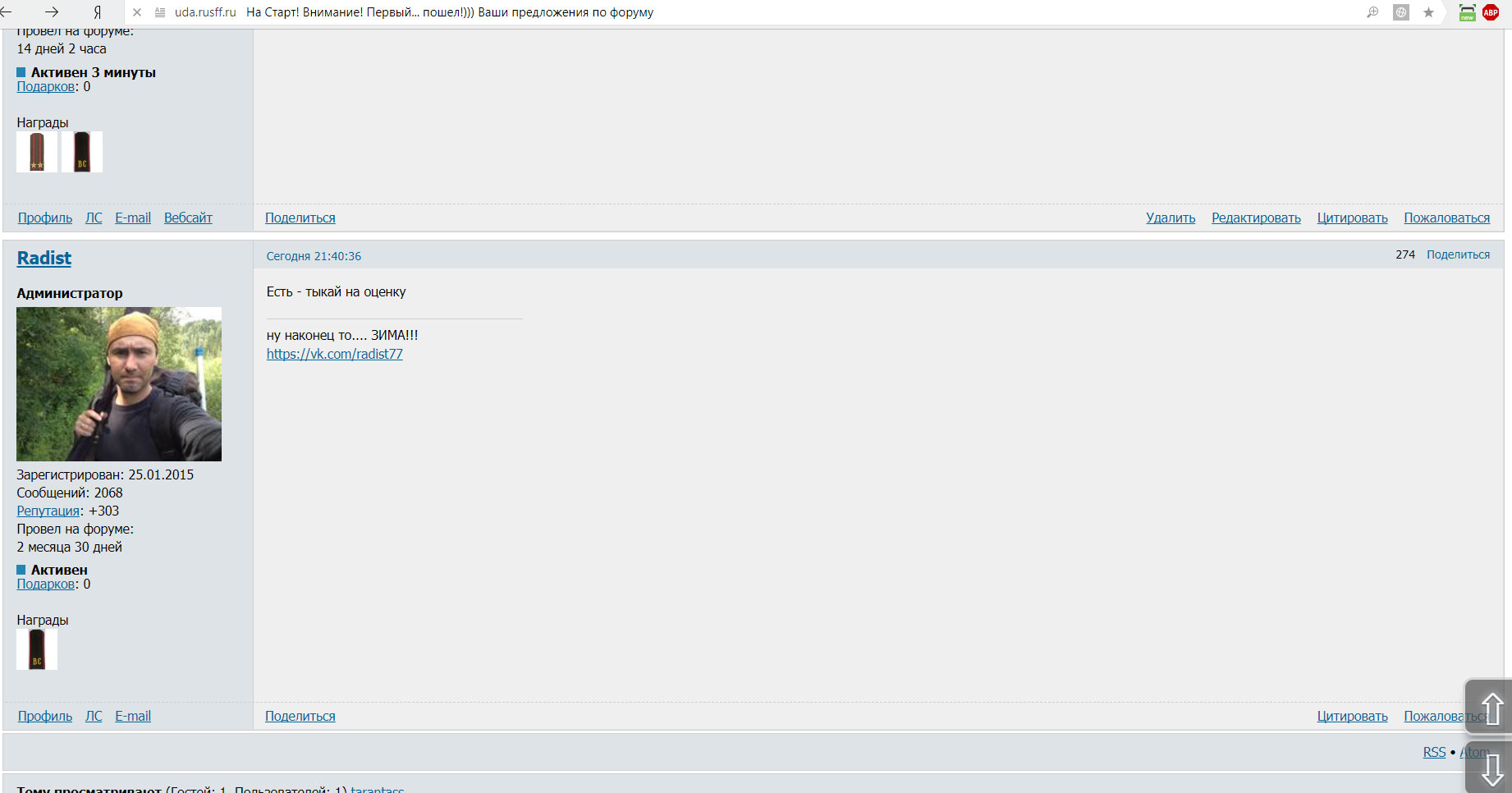Image resolution: width=1512 pixels, height=793 pixels.
Task: Open the Репутация link under Radist
Action: click(x=48, y=511)
